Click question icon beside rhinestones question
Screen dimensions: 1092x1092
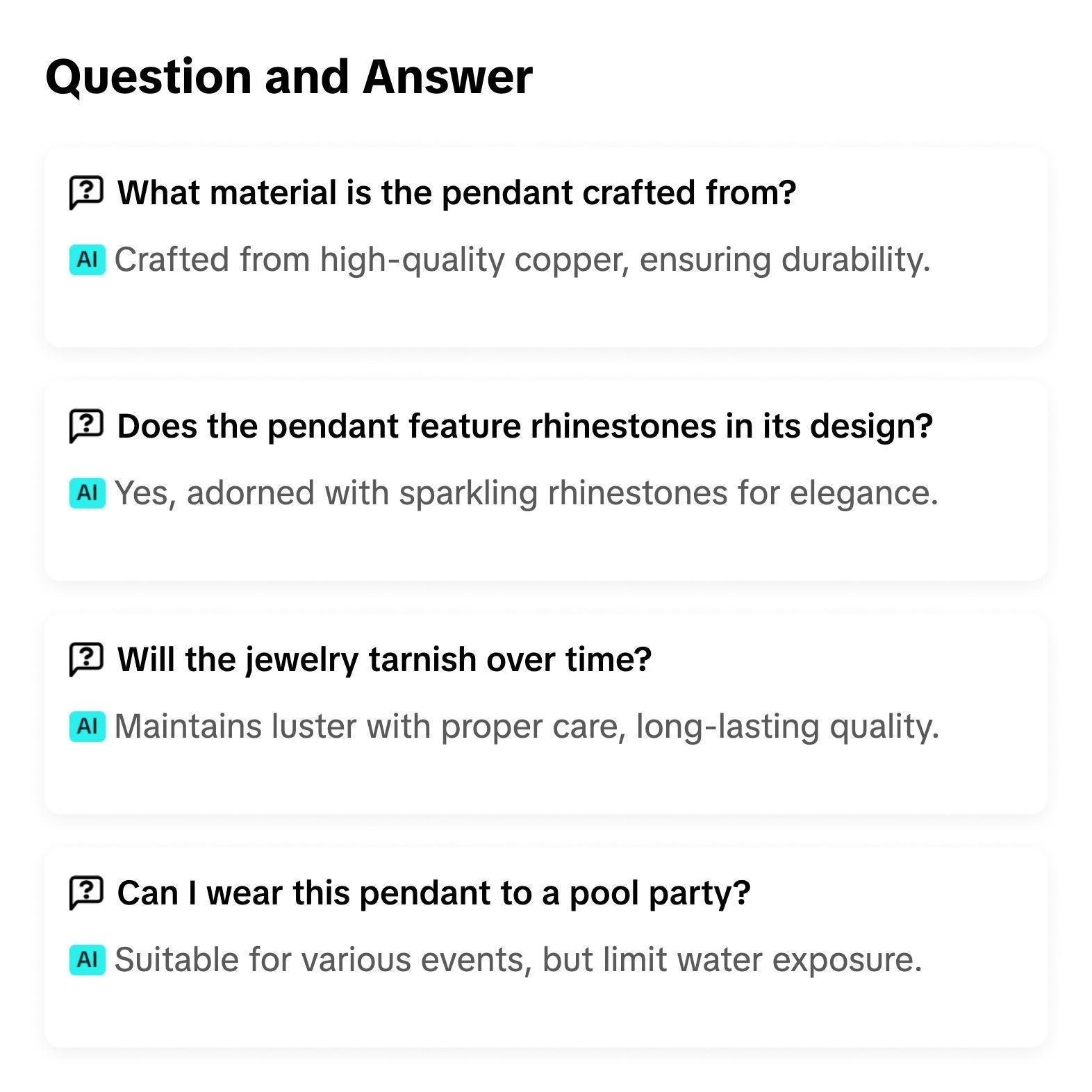tap(86, 426)
